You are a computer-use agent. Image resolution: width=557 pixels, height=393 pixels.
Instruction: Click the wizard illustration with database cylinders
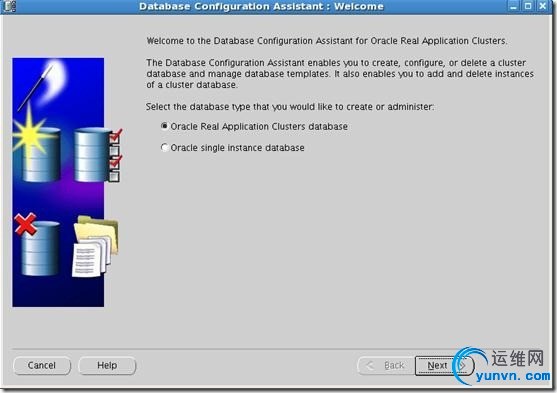tap(66, 182)
